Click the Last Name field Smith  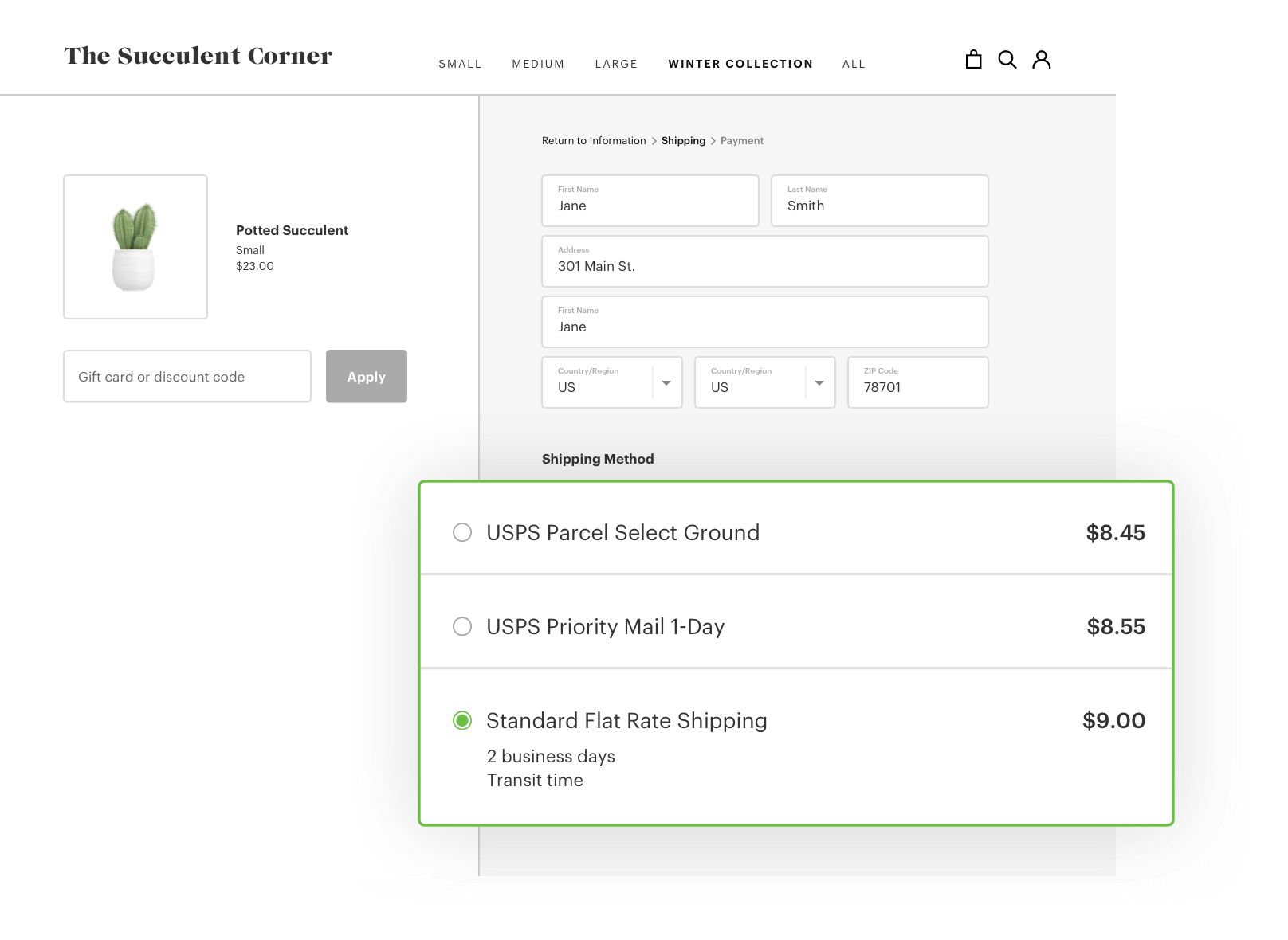click(x=880, y=201)
